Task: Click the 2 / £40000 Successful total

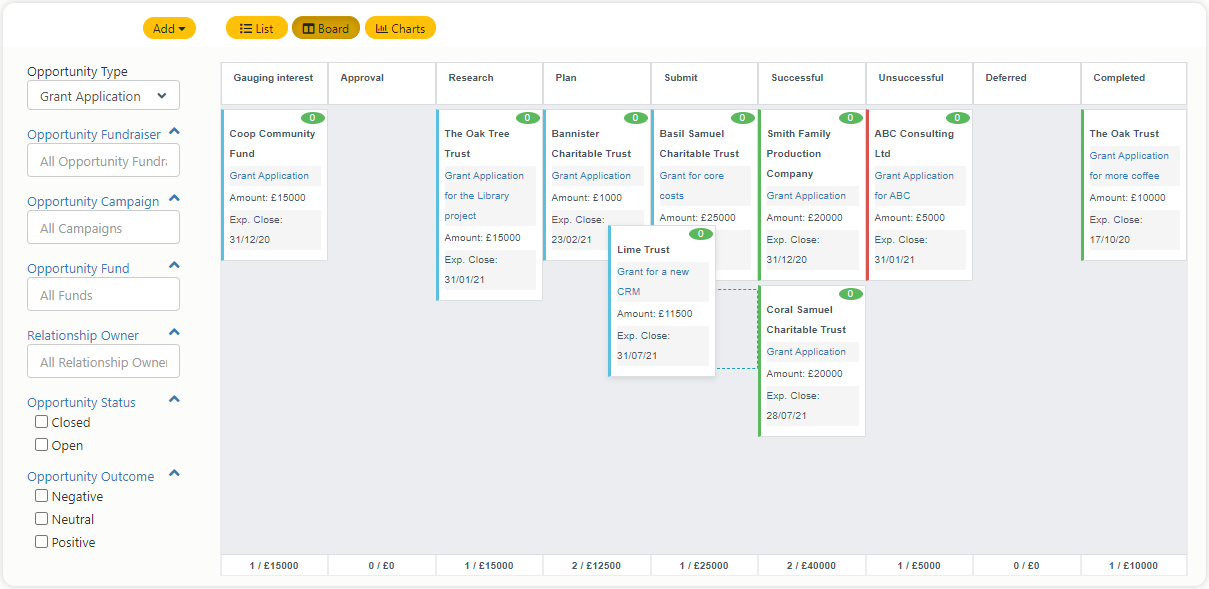Action: [812, 566]
